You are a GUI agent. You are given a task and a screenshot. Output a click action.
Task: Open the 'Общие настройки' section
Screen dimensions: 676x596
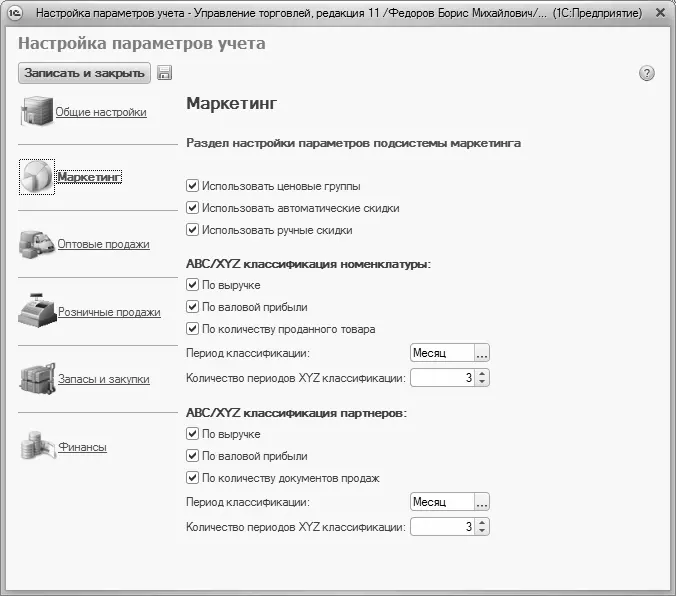tap(101, 112)
